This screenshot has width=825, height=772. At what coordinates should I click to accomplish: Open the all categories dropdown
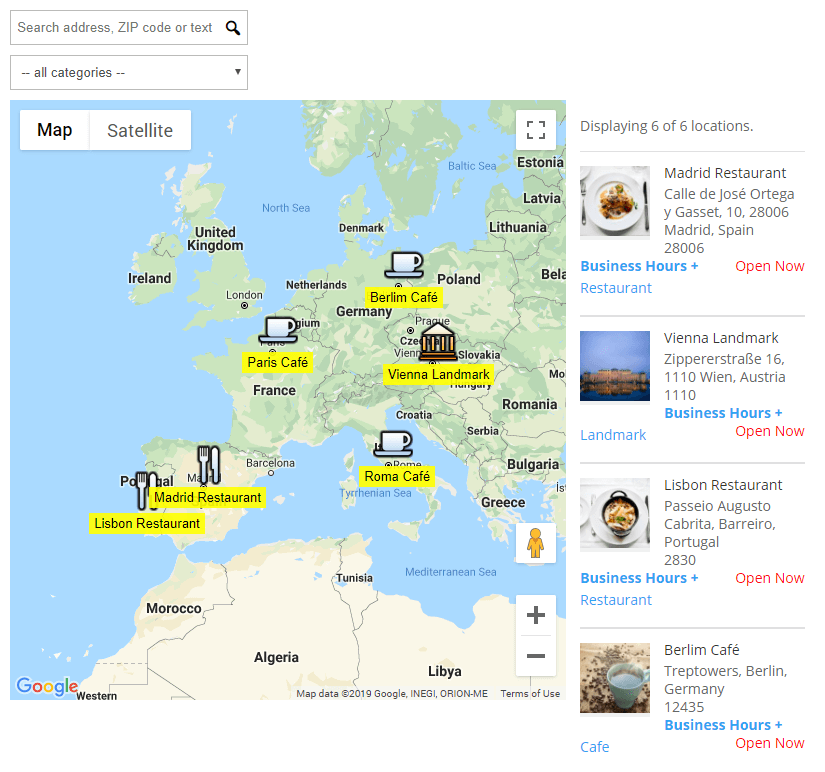point(128,72)
